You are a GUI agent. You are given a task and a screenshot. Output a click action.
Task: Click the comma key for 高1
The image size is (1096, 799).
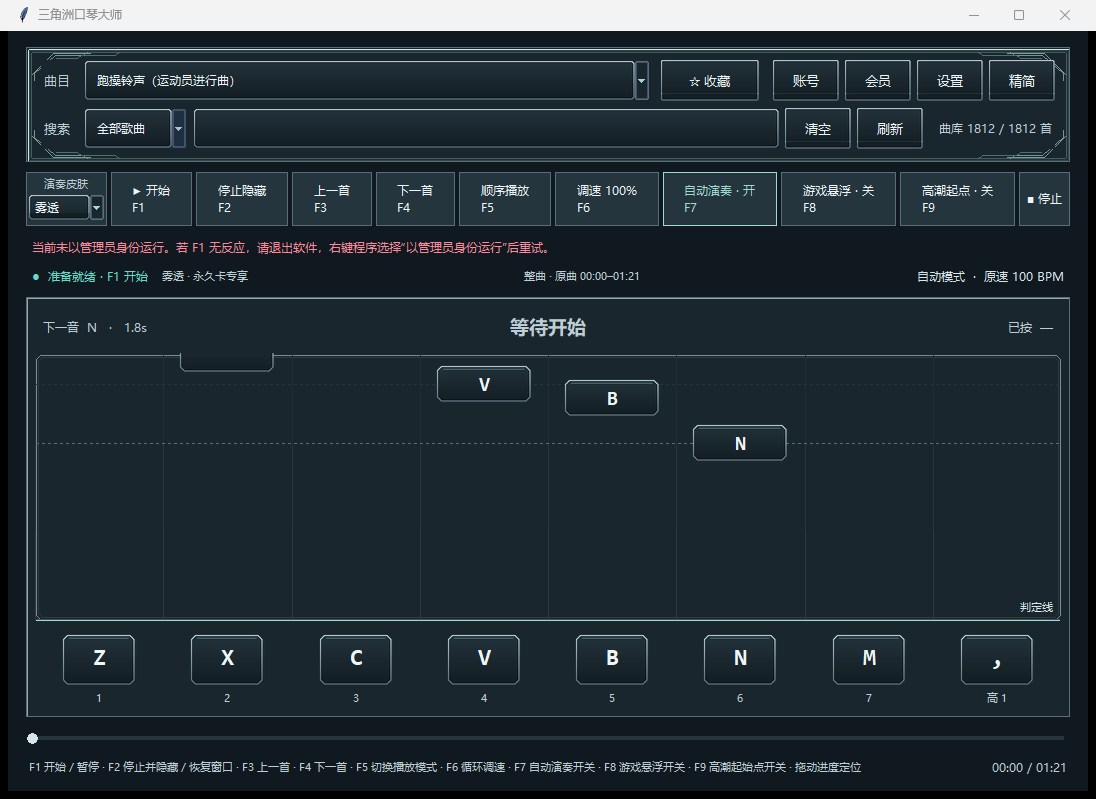997,659
